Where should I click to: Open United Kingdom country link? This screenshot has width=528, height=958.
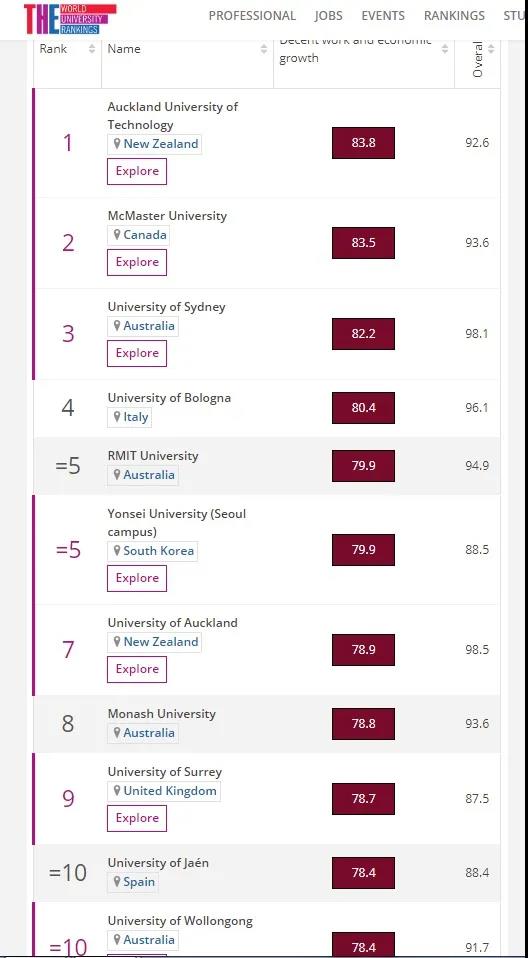[170, 791]
